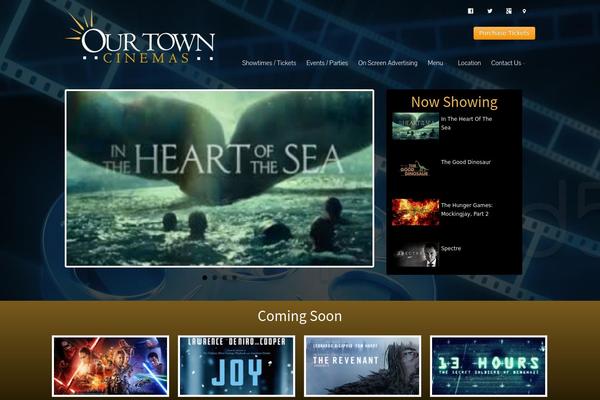Click the Our Town Cinemas logo

pos(140,38)
